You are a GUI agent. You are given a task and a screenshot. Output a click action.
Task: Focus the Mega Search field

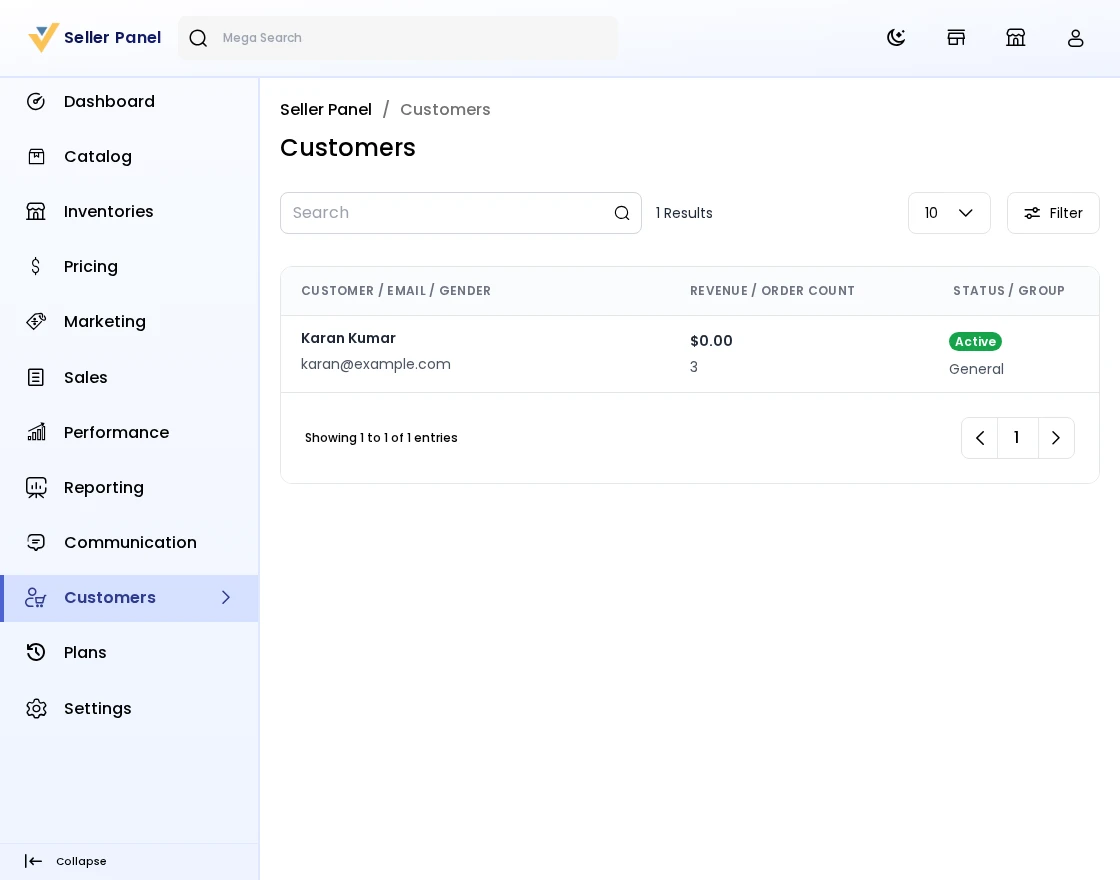coord(398,38)
